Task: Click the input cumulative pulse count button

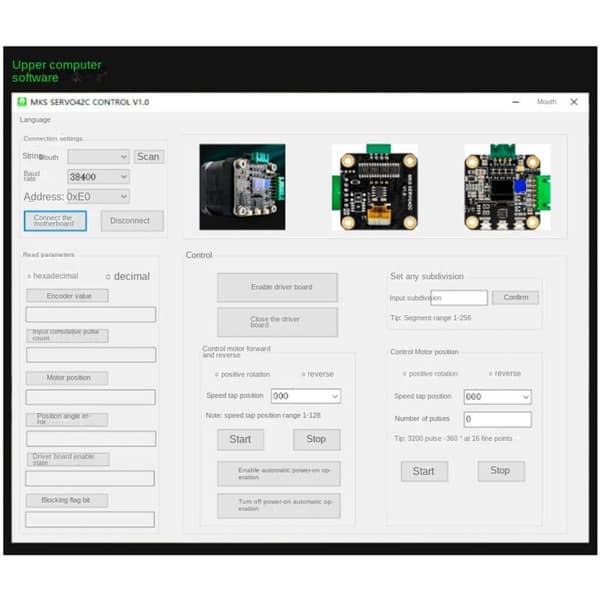Action: click(x=67, y=336)
